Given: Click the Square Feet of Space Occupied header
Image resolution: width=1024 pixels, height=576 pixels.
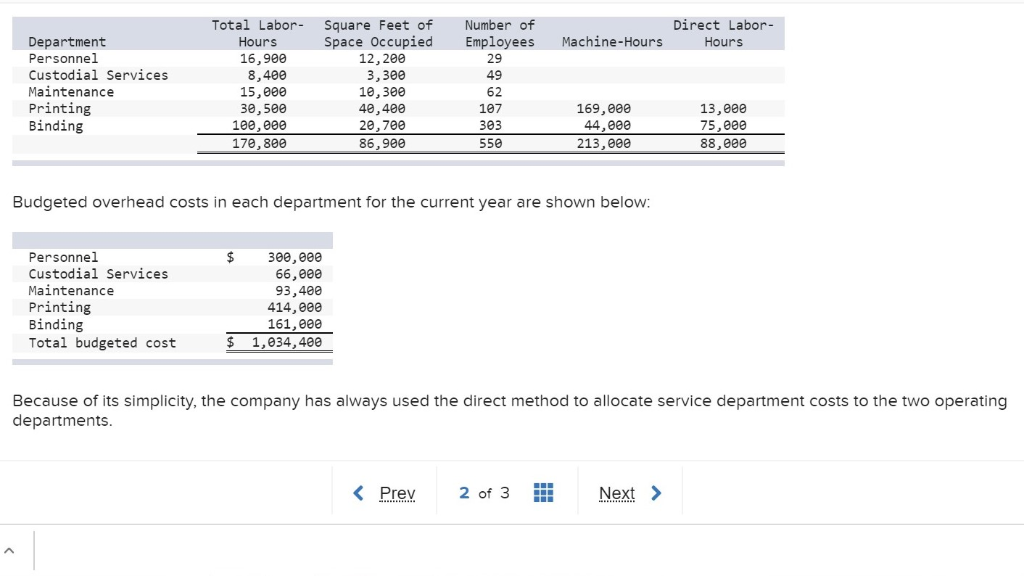Looking at the screenshot, I should point(378,33).
